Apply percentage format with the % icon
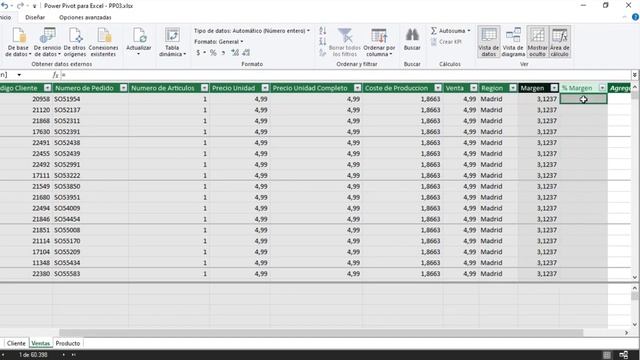Viewport: 640px width, 360px height. [x=213, y=53]
